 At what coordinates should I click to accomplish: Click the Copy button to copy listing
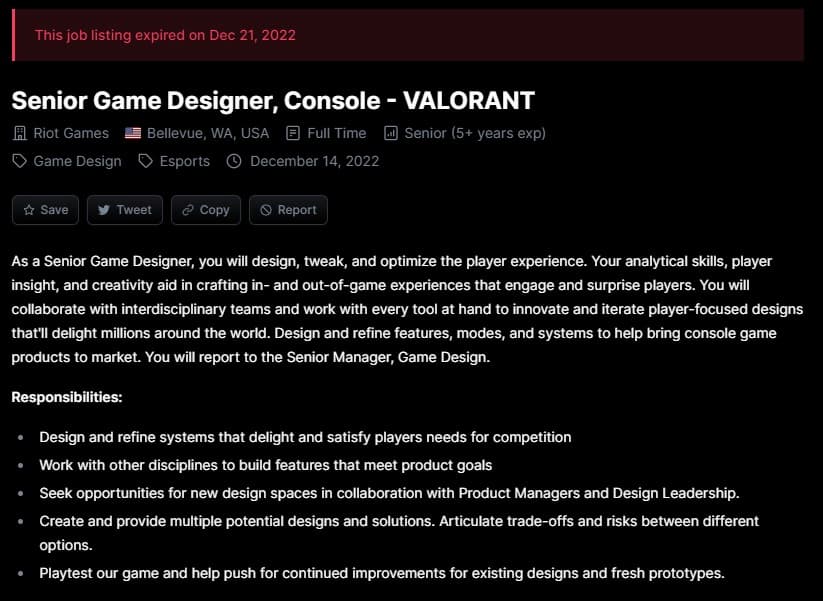pos(205,210)
